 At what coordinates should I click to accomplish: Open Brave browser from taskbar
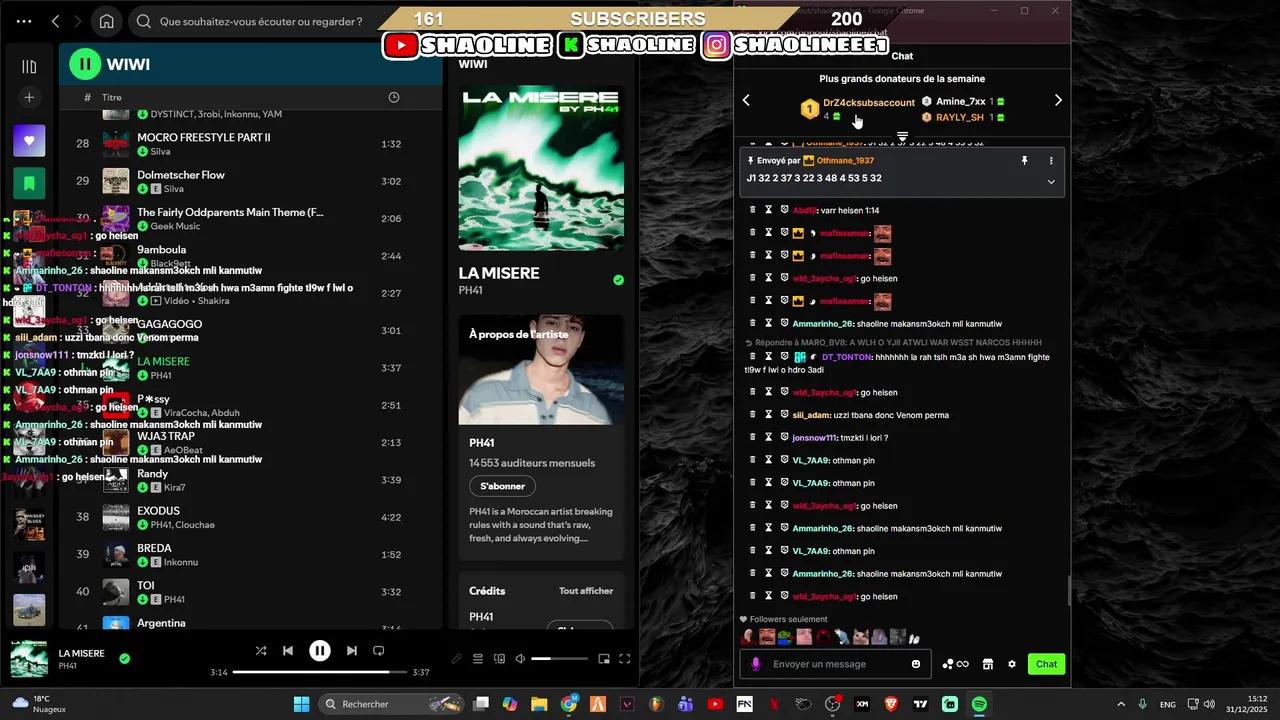click(x=891, y=704)
